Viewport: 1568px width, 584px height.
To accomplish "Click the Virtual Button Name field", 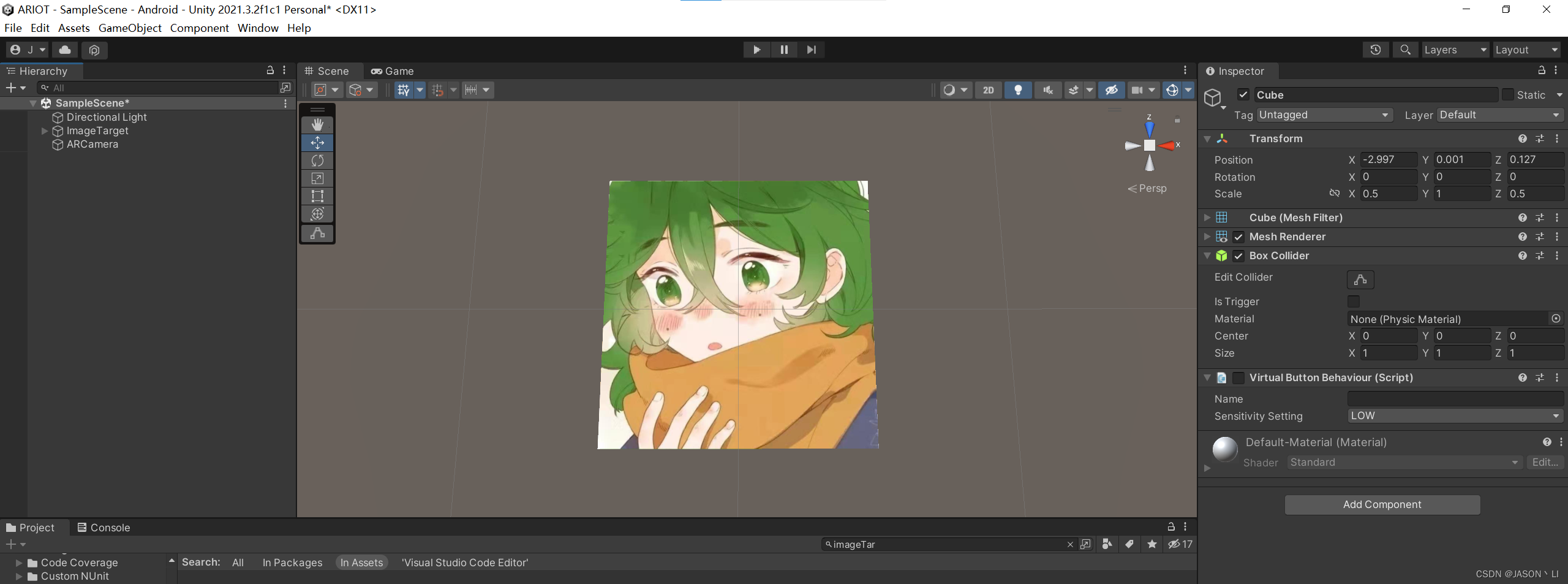I will tap(1455, 399).
